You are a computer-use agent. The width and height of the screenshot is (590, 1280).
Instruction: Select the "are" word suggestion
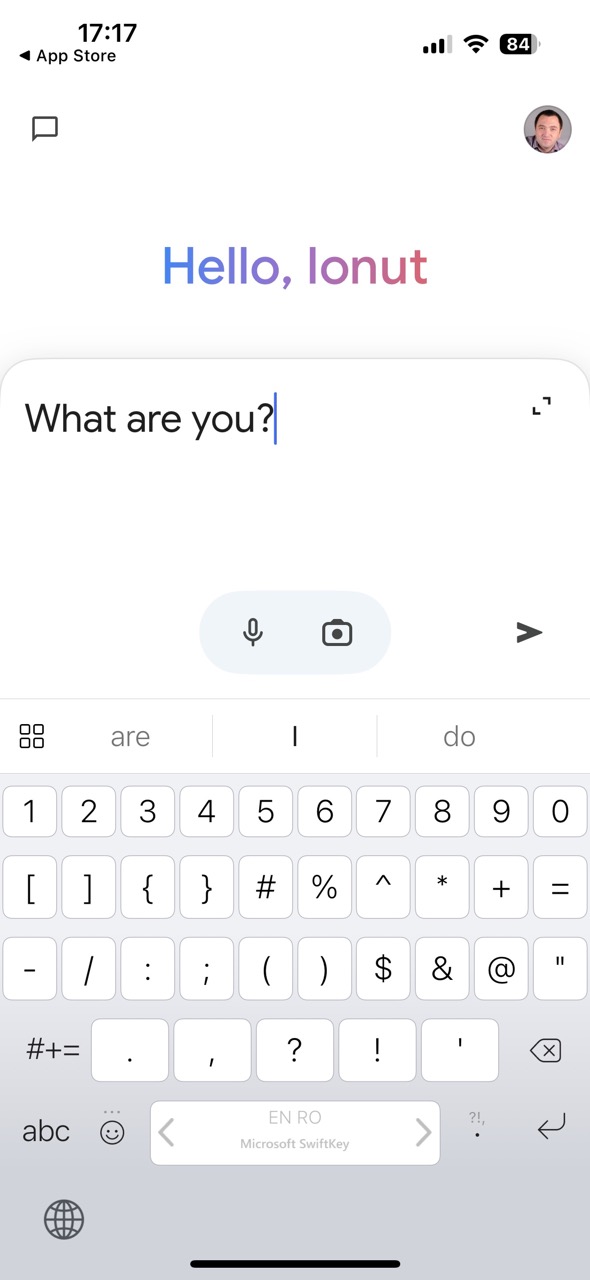pyautogui.click(x=130, y=737)
